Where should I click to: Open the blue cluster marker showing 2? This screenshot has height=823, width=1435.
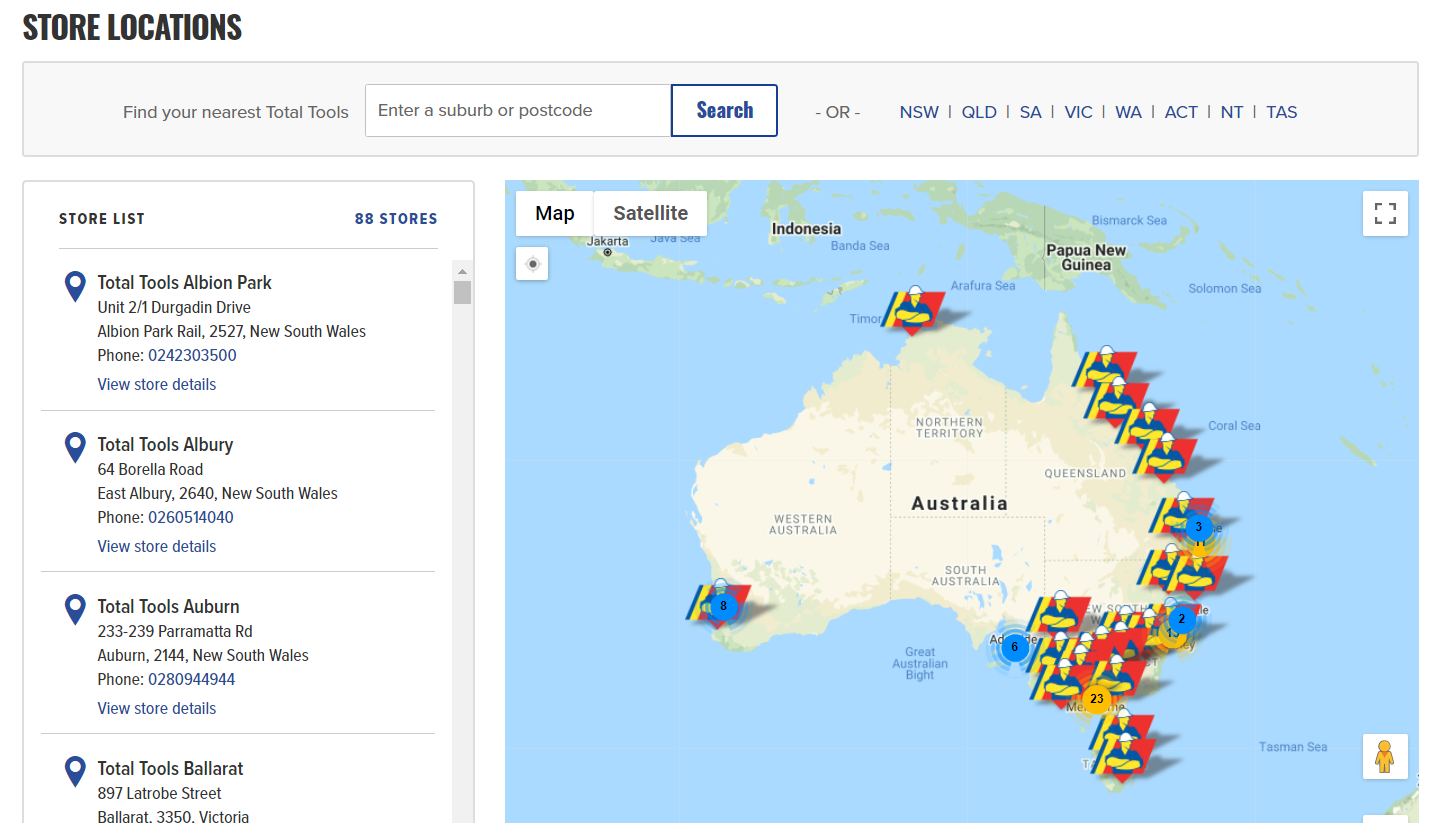[1181, 619]
